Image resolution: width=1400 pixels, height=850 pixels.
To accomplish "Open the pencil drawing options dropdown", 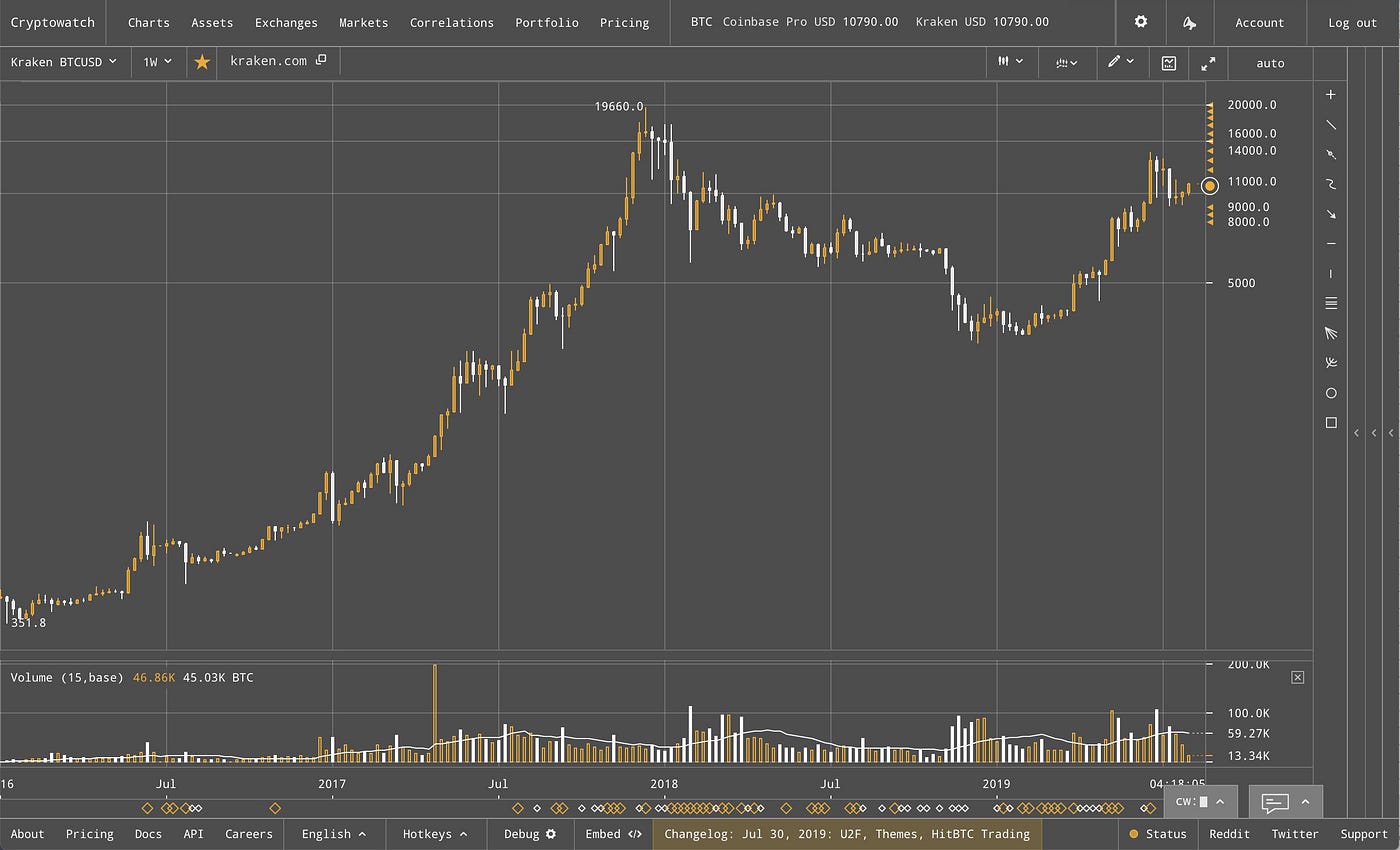I will (x=1120, y=62).
